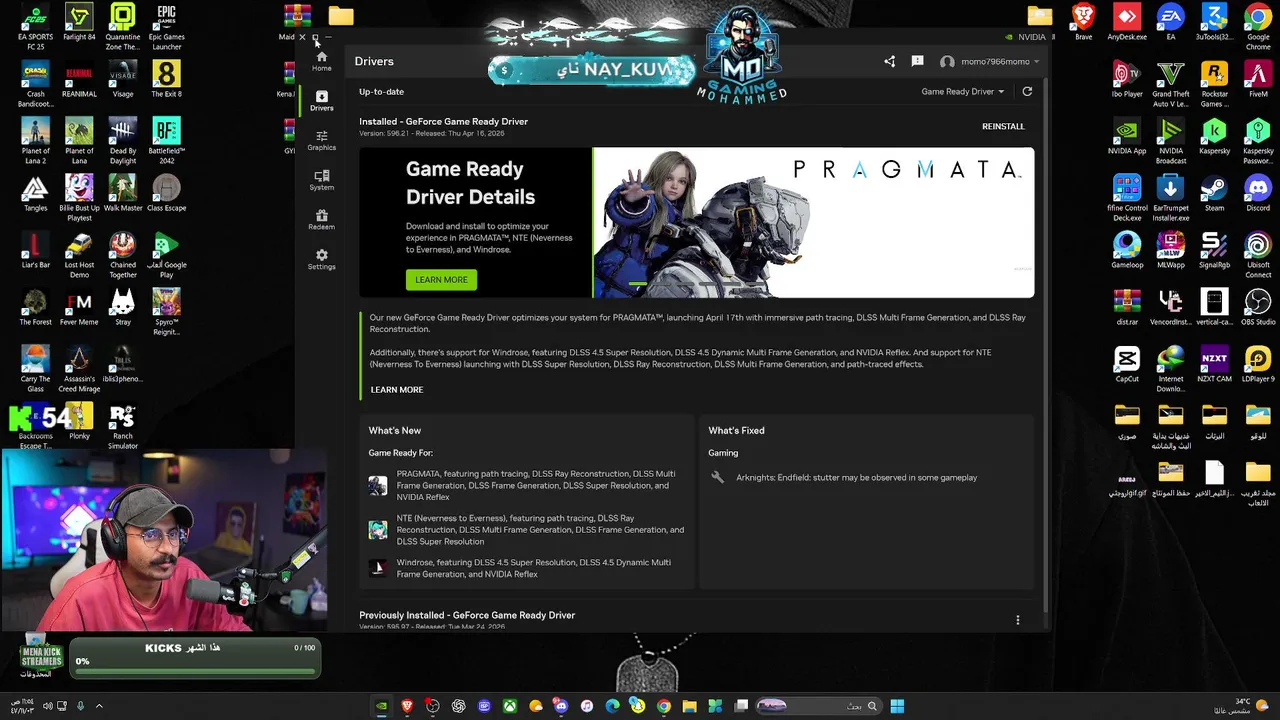1280x720 pixels.
Task: Click the 'What's New' heading
Action: click(394, 430)
